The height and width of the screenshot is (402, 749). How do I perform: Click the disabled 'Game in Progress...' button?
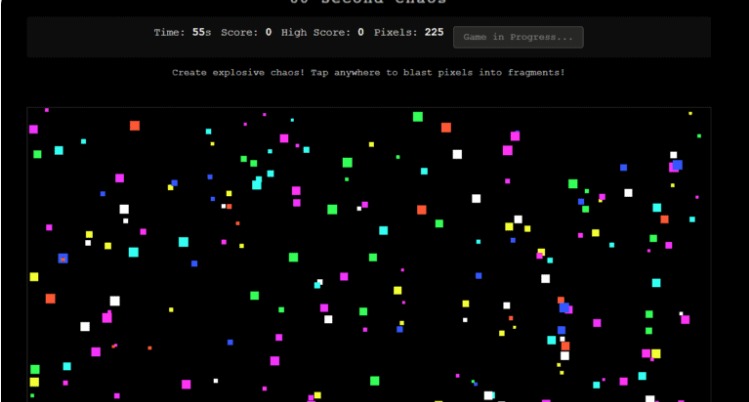[517, 37]
